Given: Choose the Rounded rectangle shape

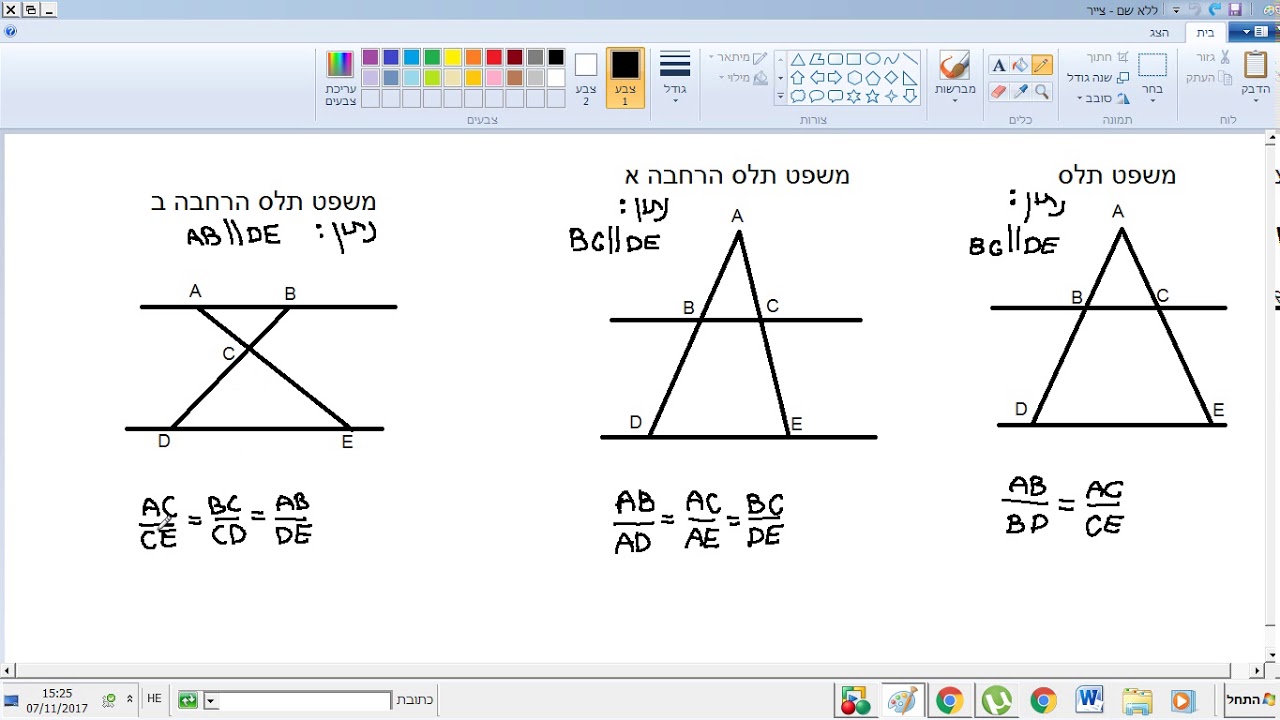Looking at the screenshot, I should [x=835, y=59].
